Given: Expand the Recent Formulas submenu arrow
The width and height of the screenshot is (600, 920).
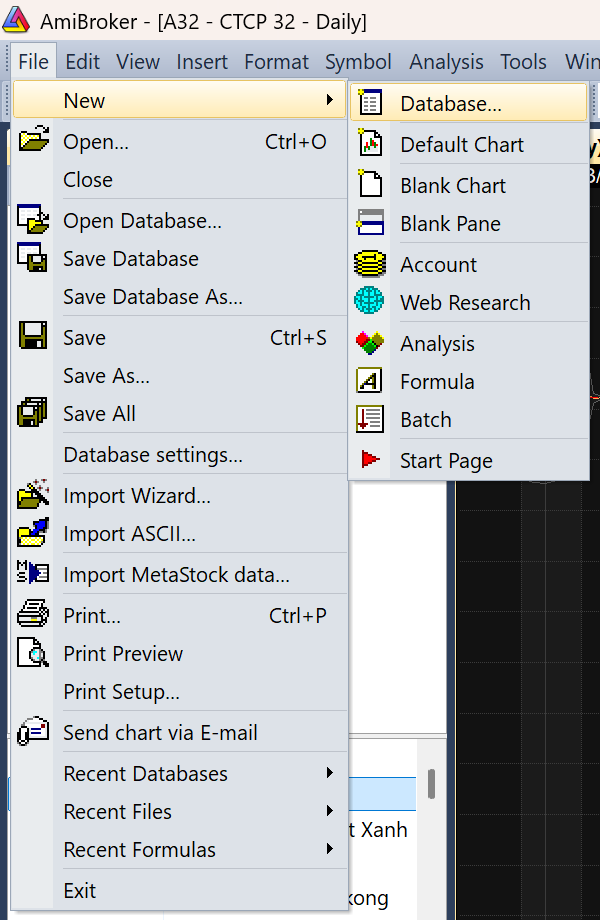Looking at the screenshot, I should [330, 848].
